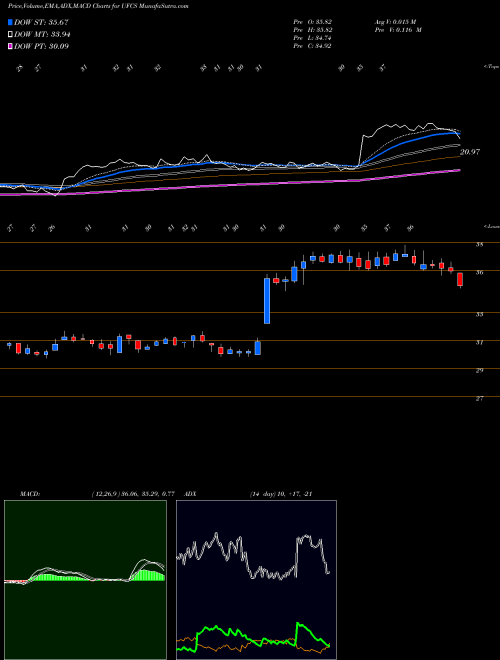Select the 'DOW ST: 35.67' legend text

click(x=41, y=22)
